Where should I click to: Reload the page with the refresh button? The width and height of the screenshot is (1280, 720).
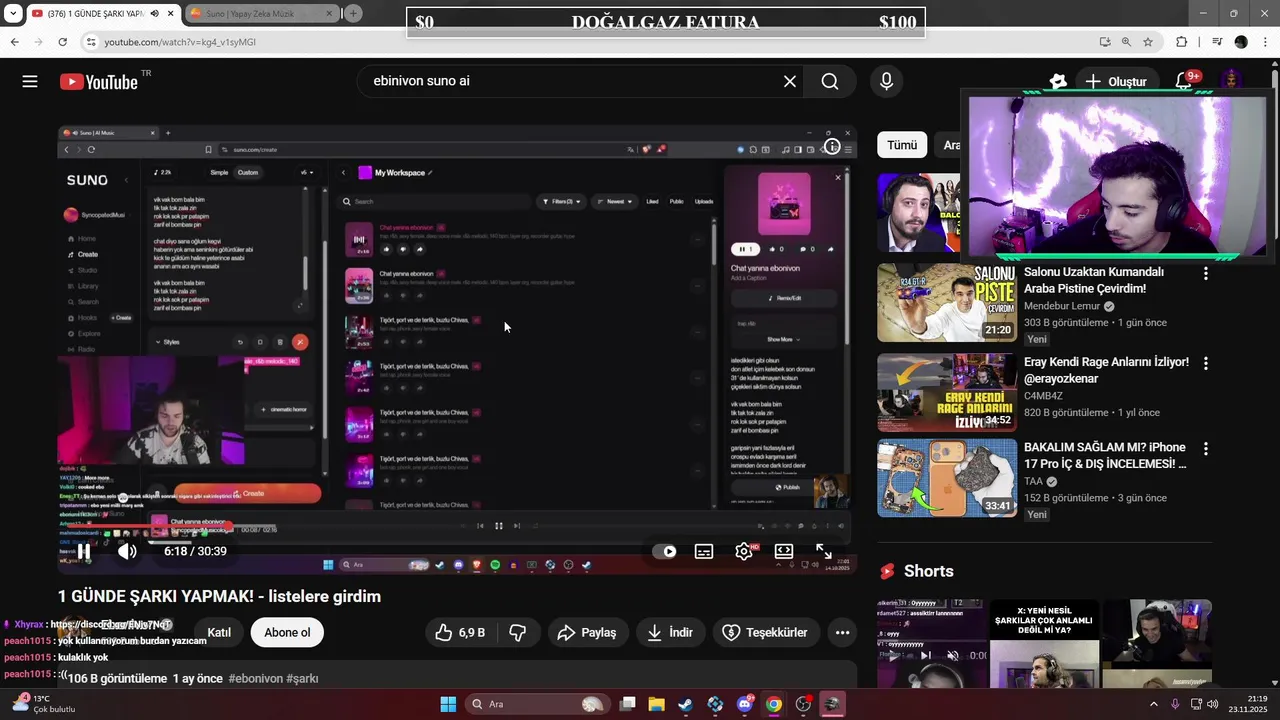coord(62,42)
